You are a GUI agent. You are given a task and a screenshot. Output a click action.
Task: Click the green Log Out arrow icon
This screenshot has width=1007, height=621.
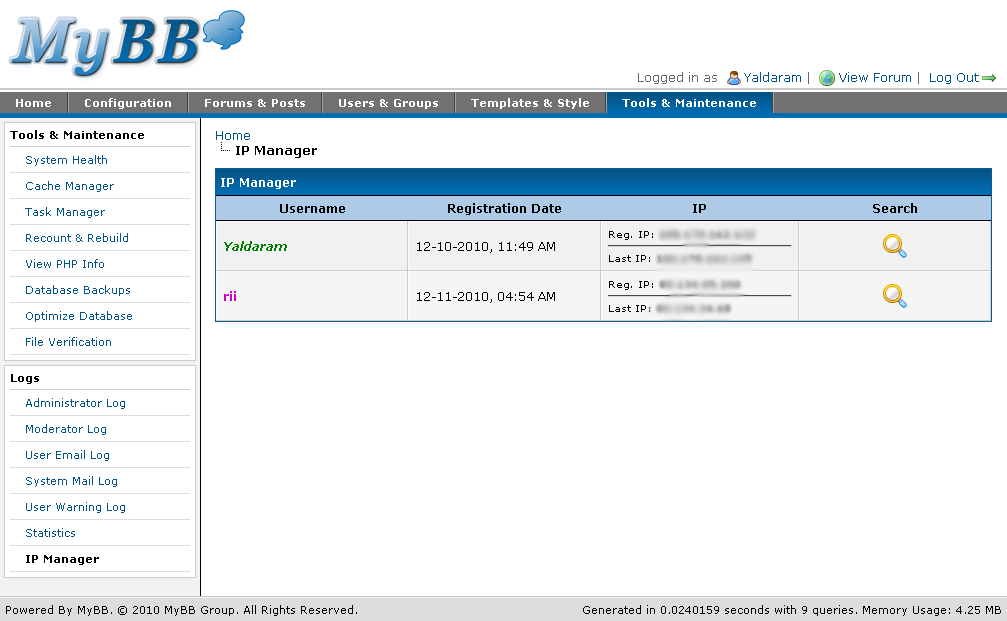tap(989, 78)
